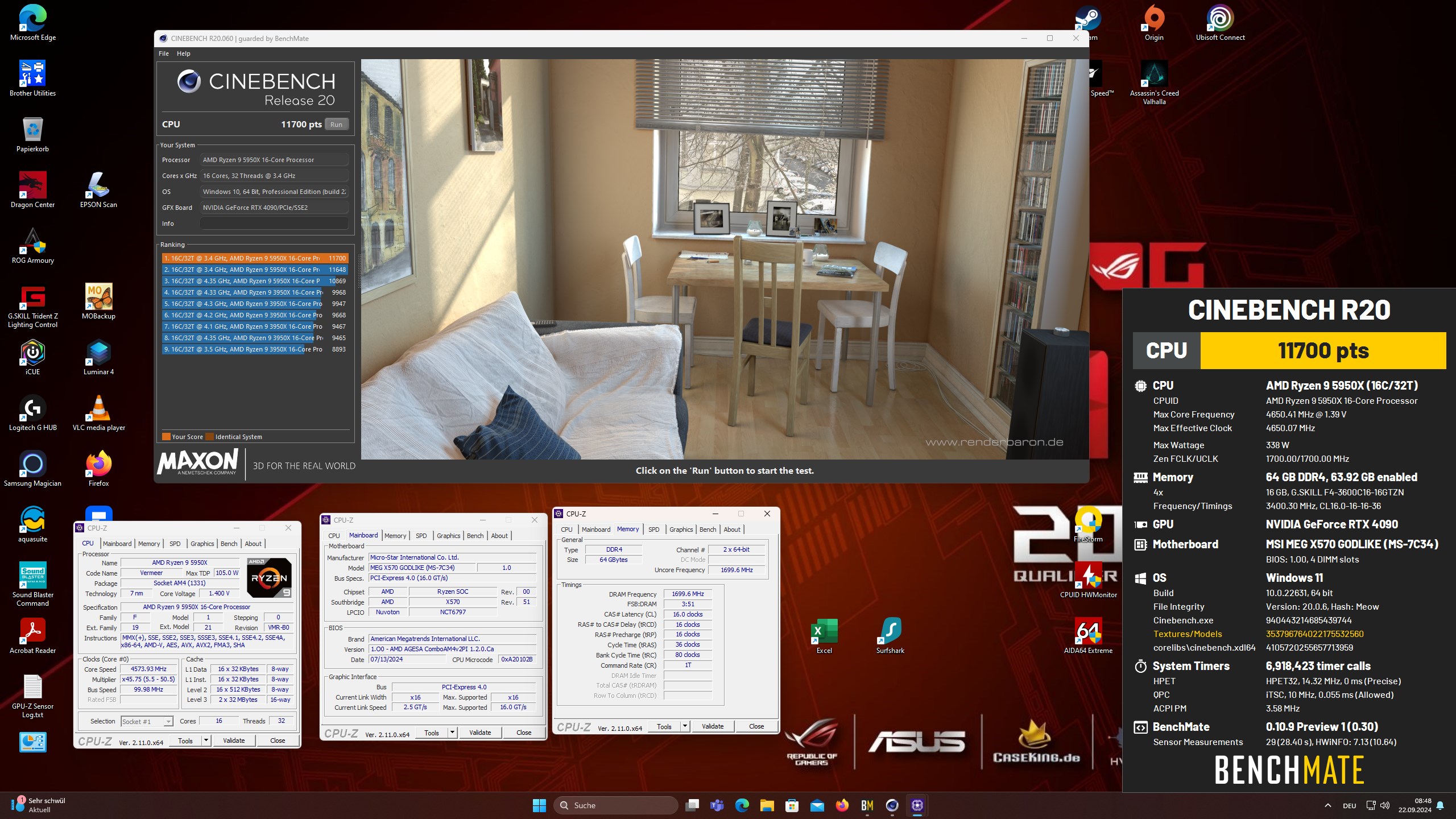Open File menu in Cinebench
The image size is (1456, 819).
pos(164,53)
